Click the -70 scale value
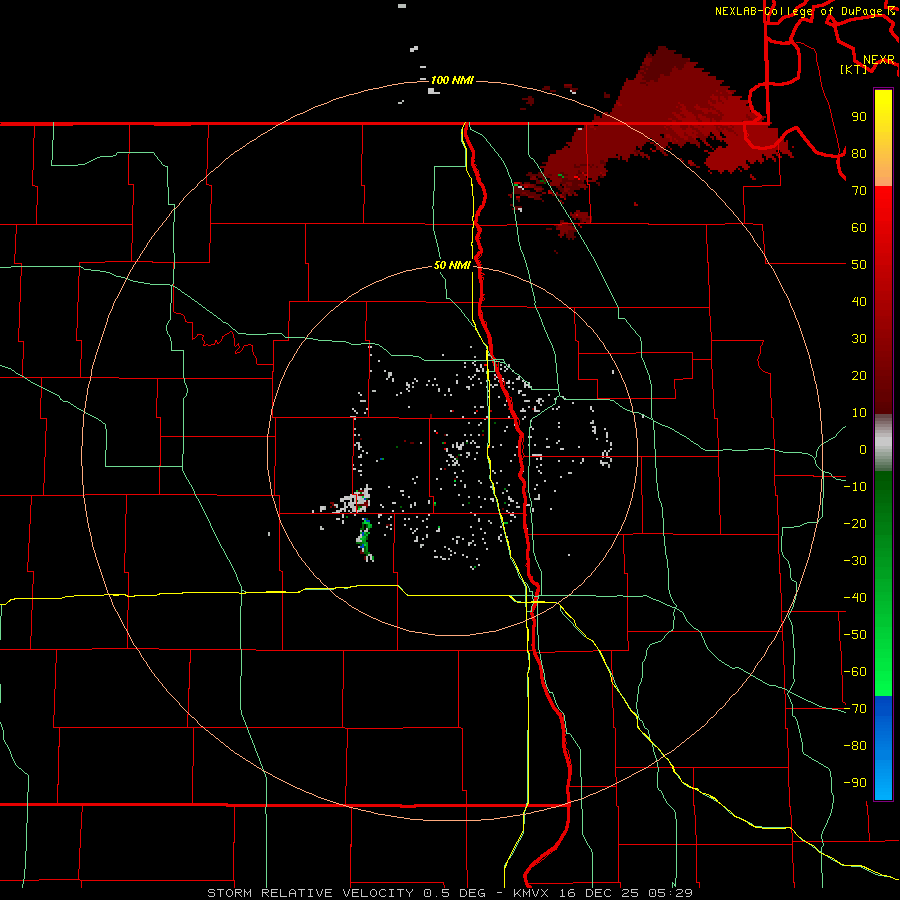Screen dimensions: 900x900 click(855, 709)
